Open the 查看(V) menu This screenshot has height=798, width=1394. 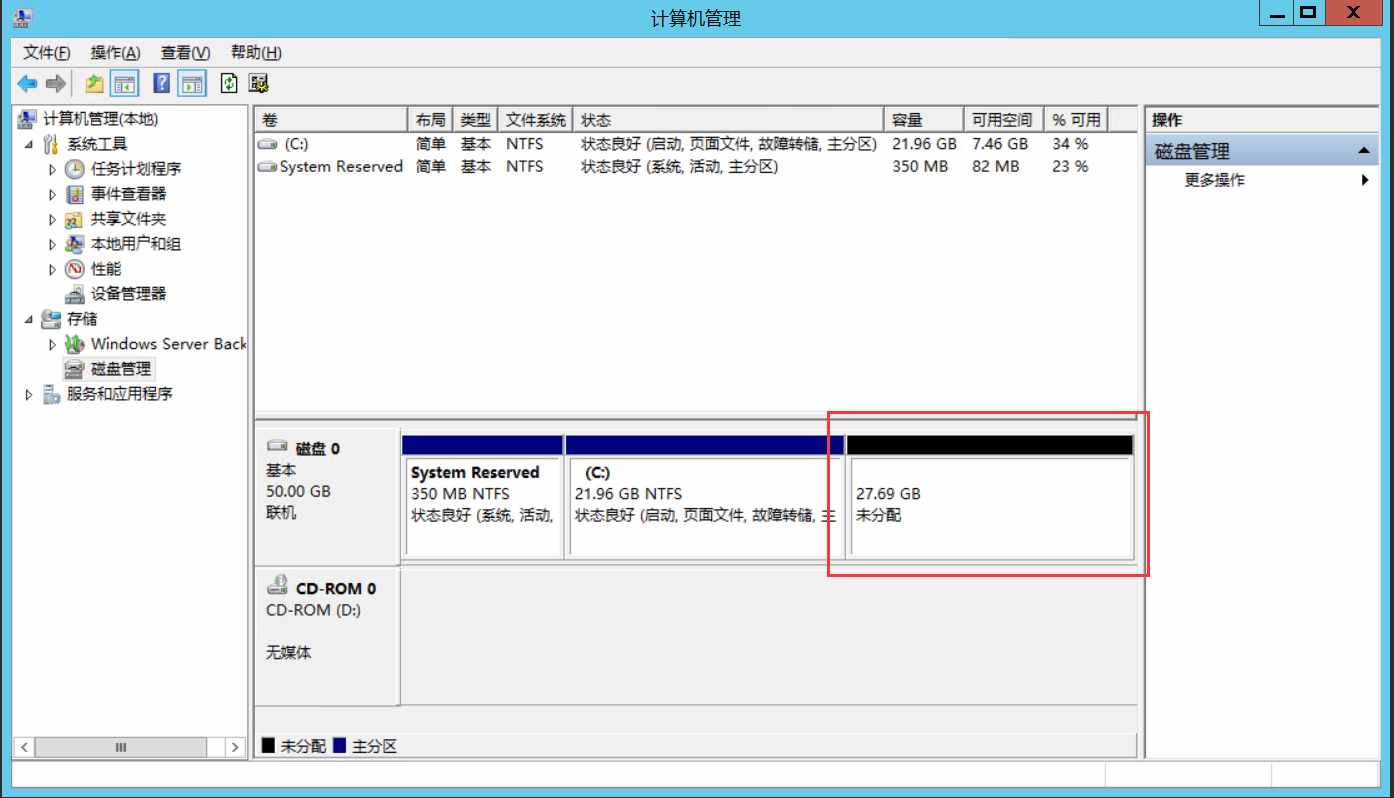point(185,53)
